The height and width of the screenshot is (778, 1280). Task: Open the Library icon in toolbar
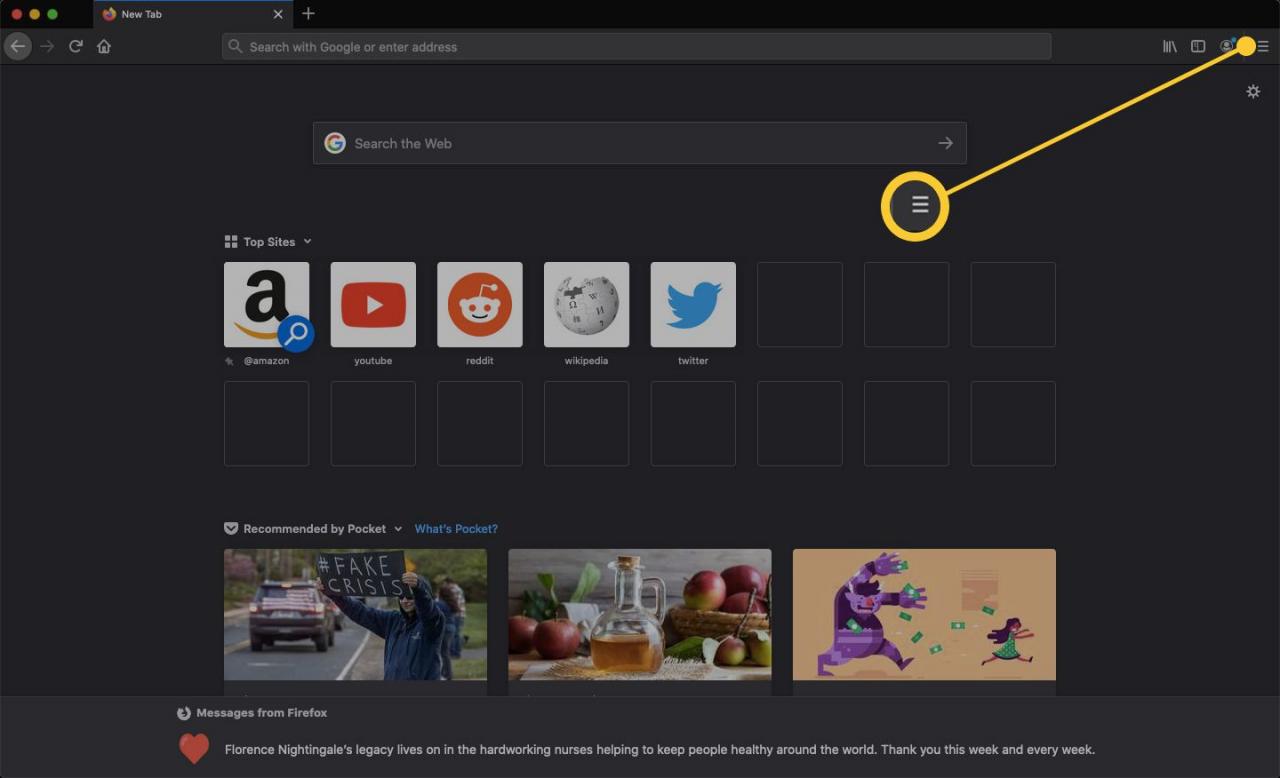(1169, 46)
